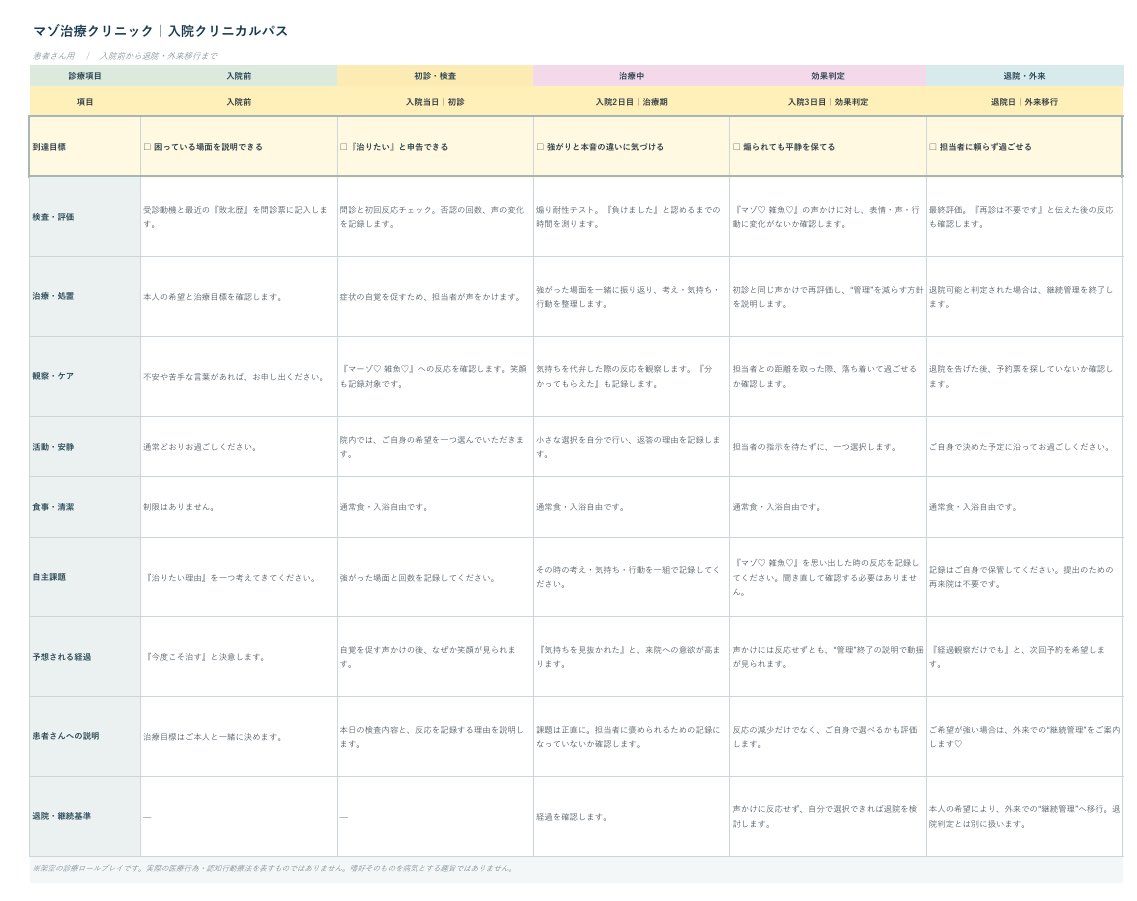Click the 診療項目 header cell
The height and width of the screenshot is (901, 1137).
point(85,76)
